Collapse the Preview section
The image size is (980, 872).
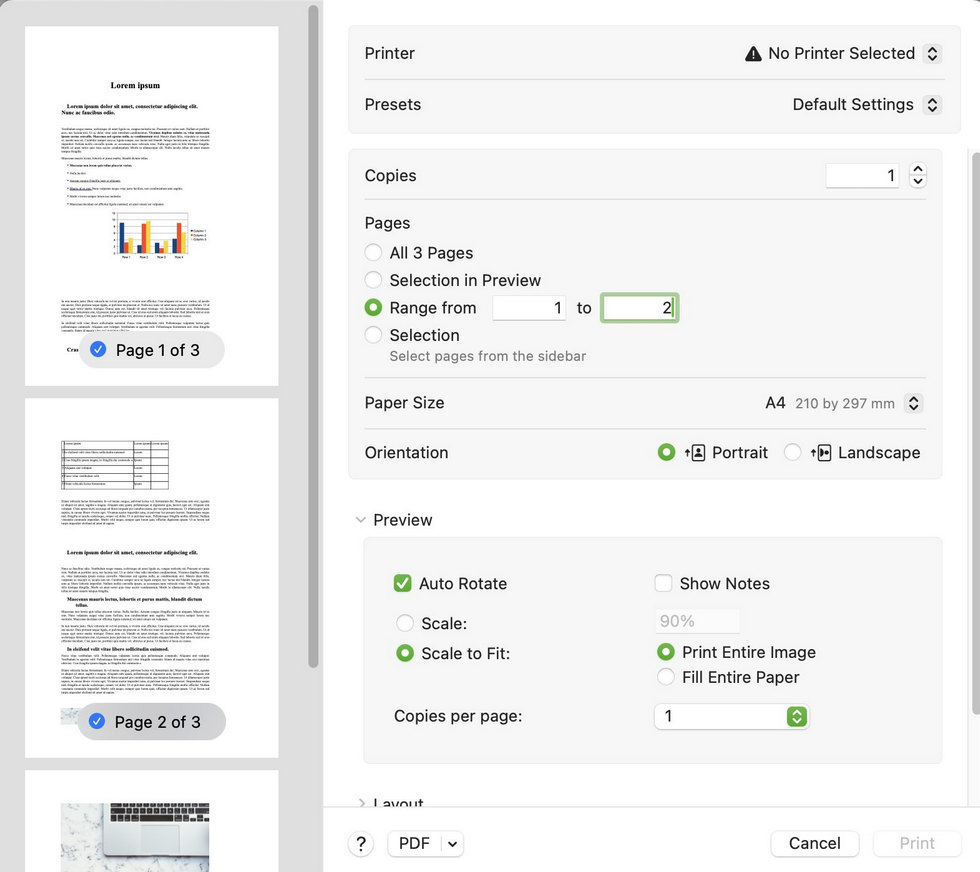(x=361, y=519)
